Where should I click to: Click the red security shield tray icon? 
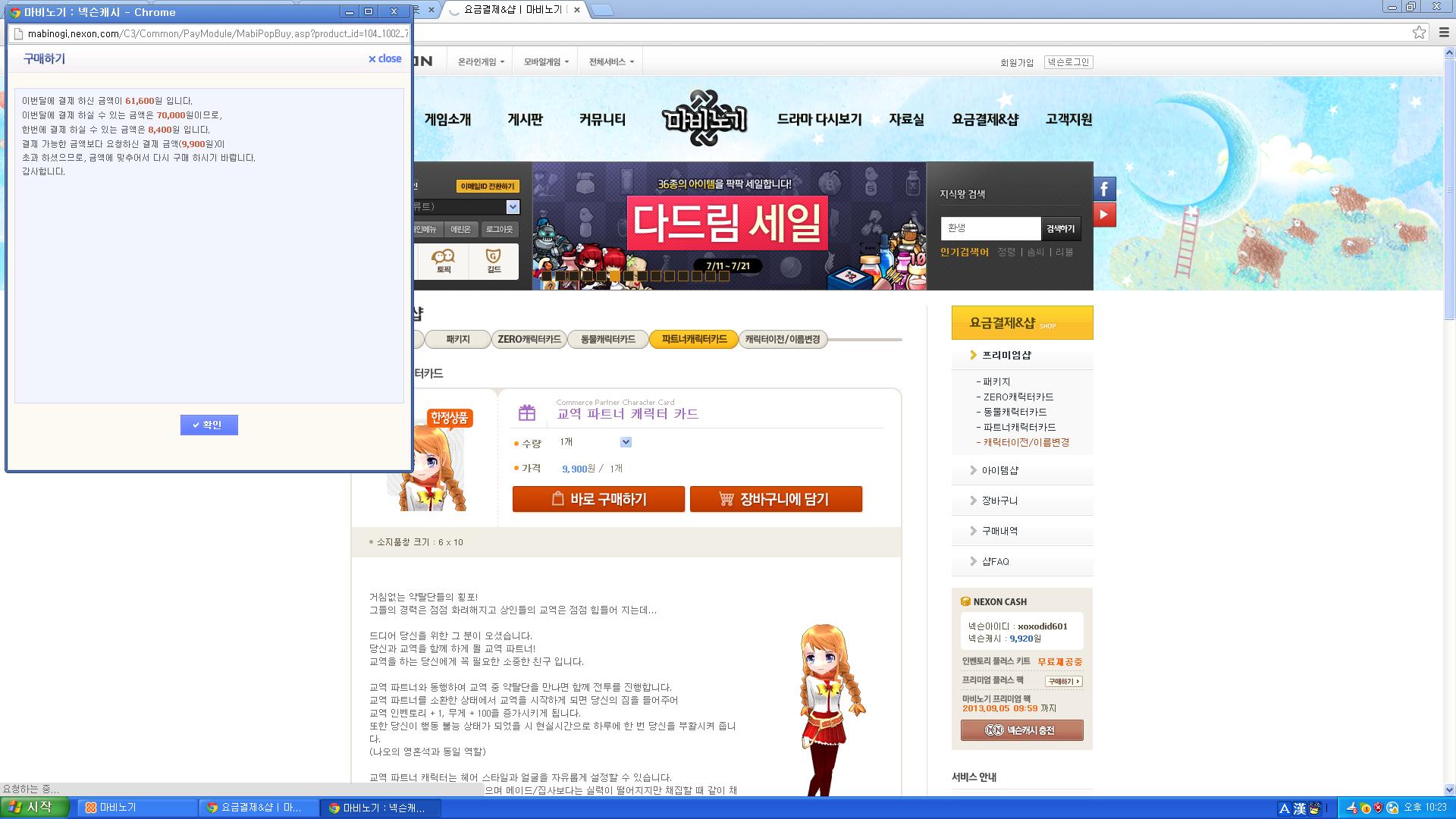[x=1378, y=808]
